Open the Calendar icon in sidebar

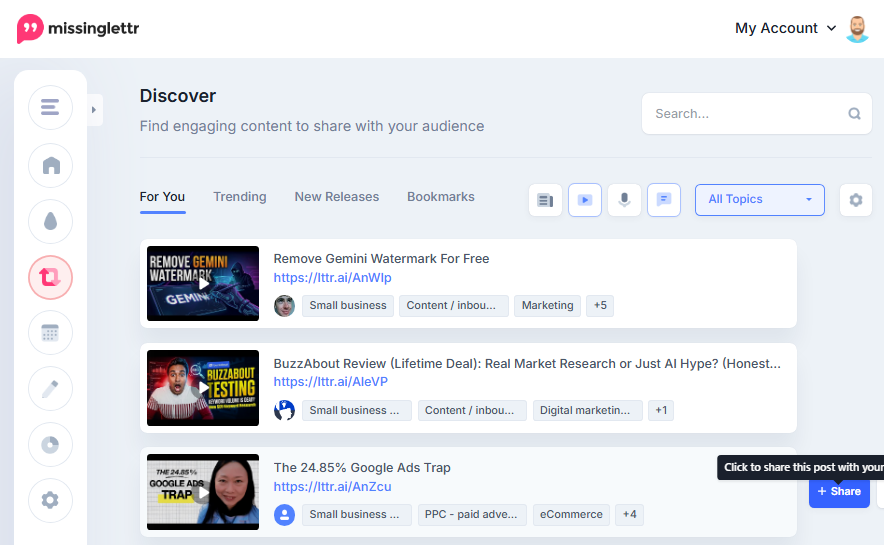50,333
